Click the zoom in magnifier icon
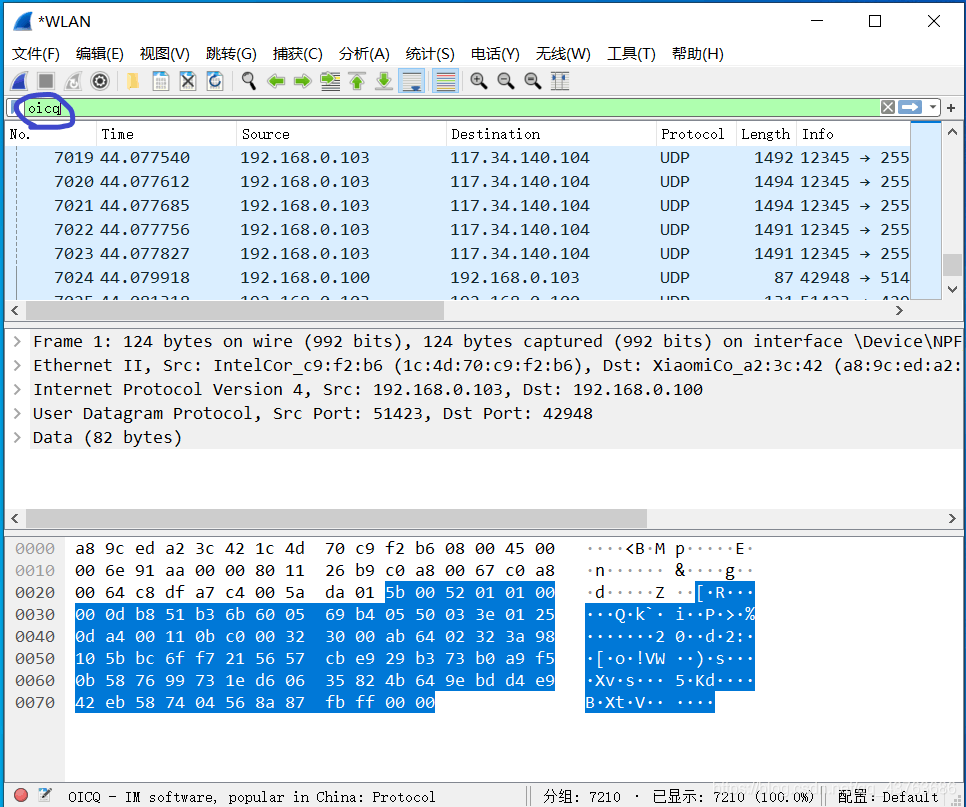This screenshot has width=966, height=807. pos(479,81)
